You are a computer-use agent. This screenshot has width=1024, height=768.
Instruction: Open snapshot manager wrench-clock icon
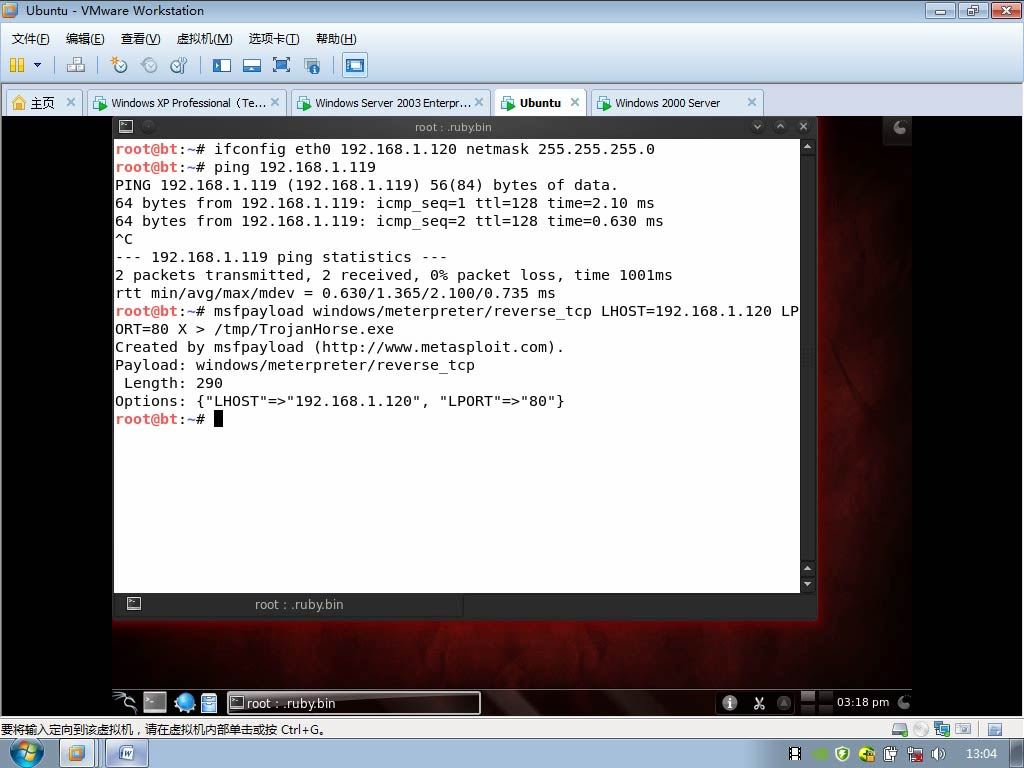pos(178,65)
